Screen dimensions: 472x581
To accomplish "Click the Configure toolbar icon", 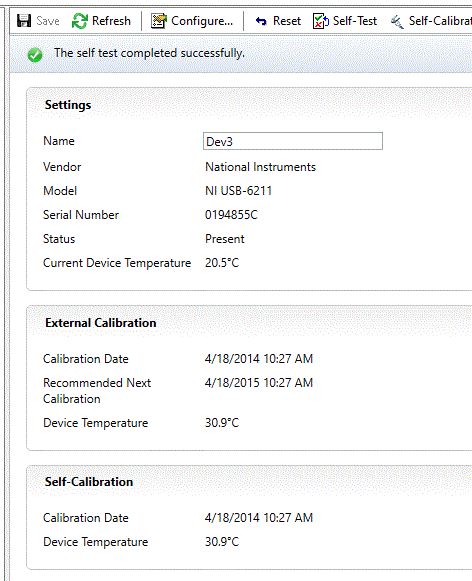I will click(x=159, y=21).
